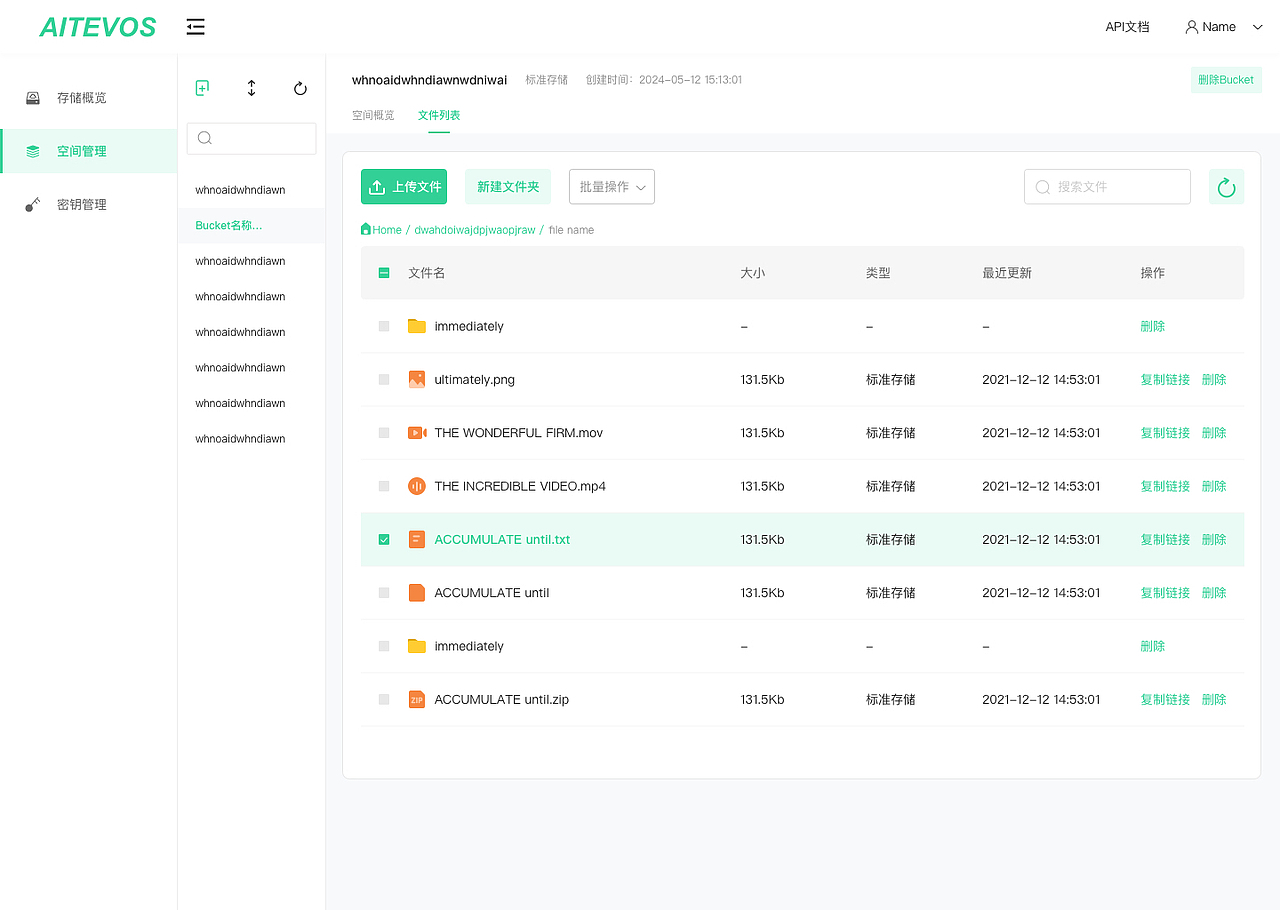Image resolution: width=1280 pixels, height=910 pixels.
Task: Click search magnifier in bucket search box
Action: coord(205,138)
